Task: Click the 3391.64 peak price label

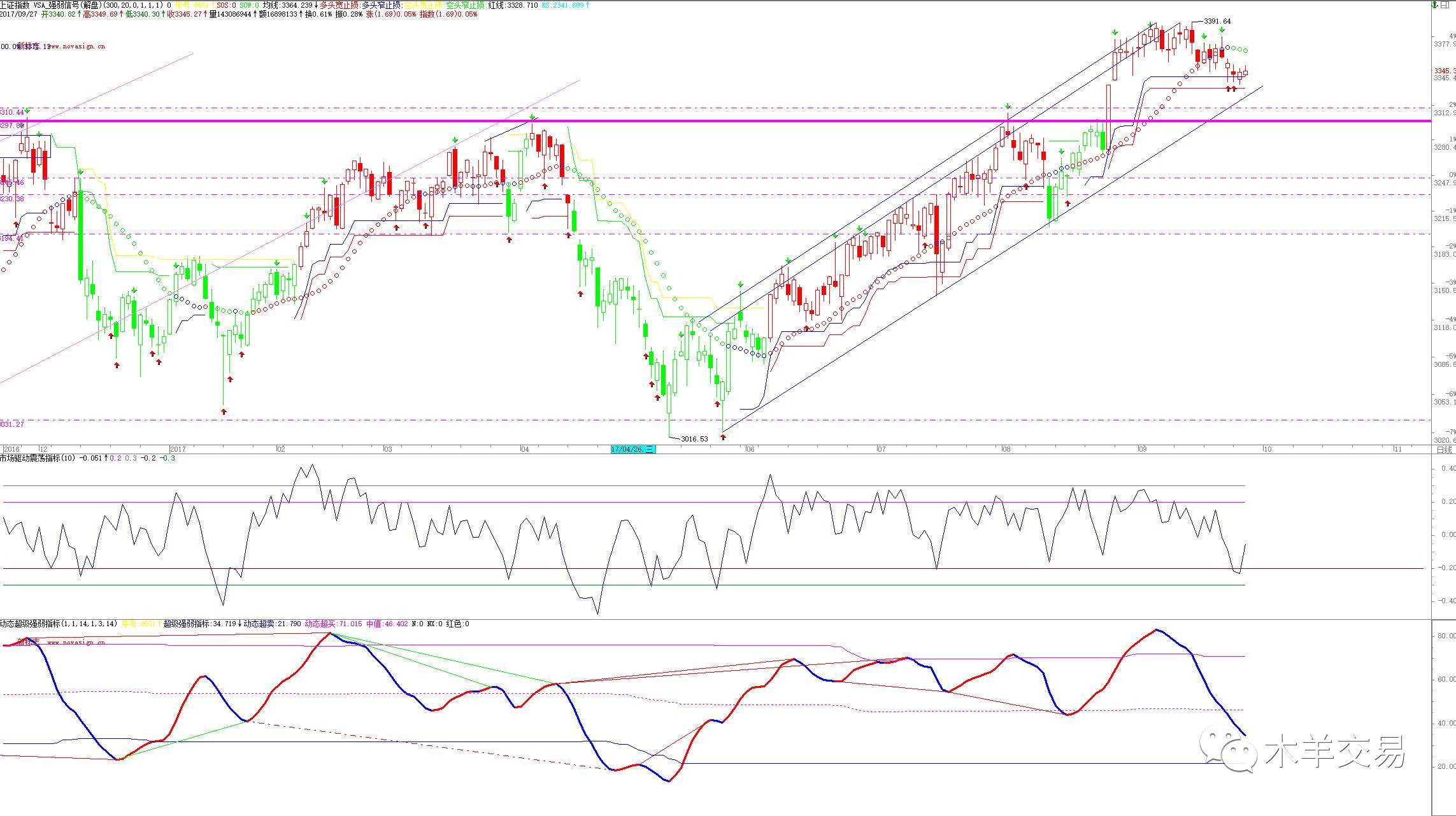Action: [1217, 21]
